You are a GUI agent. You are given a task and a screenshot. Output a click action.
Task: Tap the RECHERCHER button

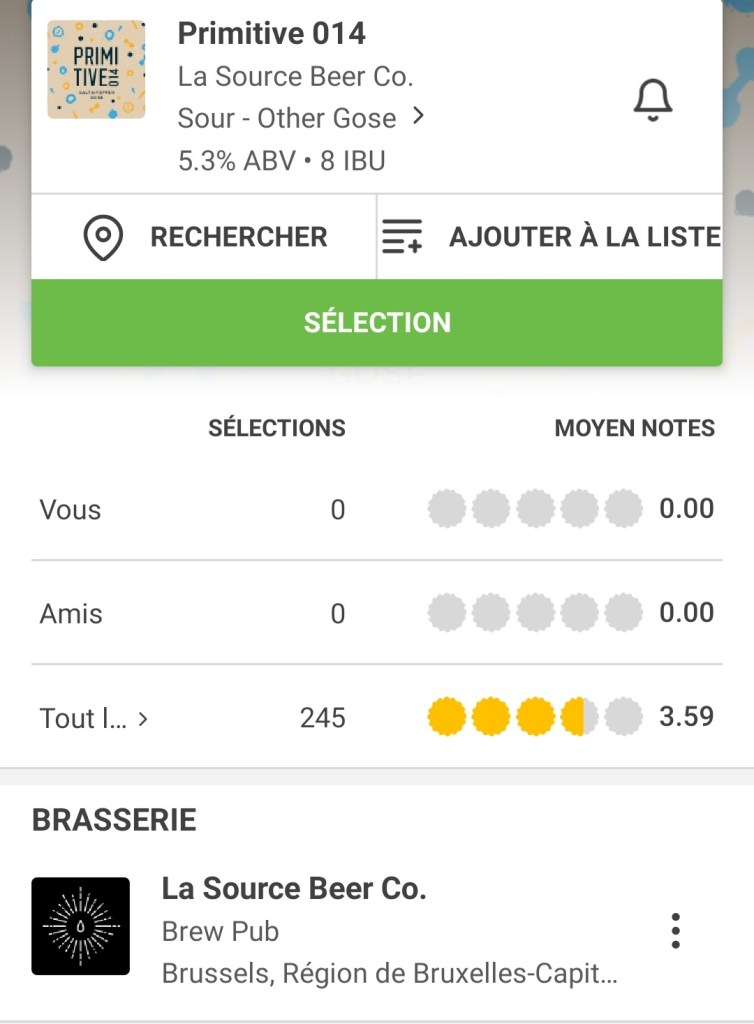coord(238,238)
